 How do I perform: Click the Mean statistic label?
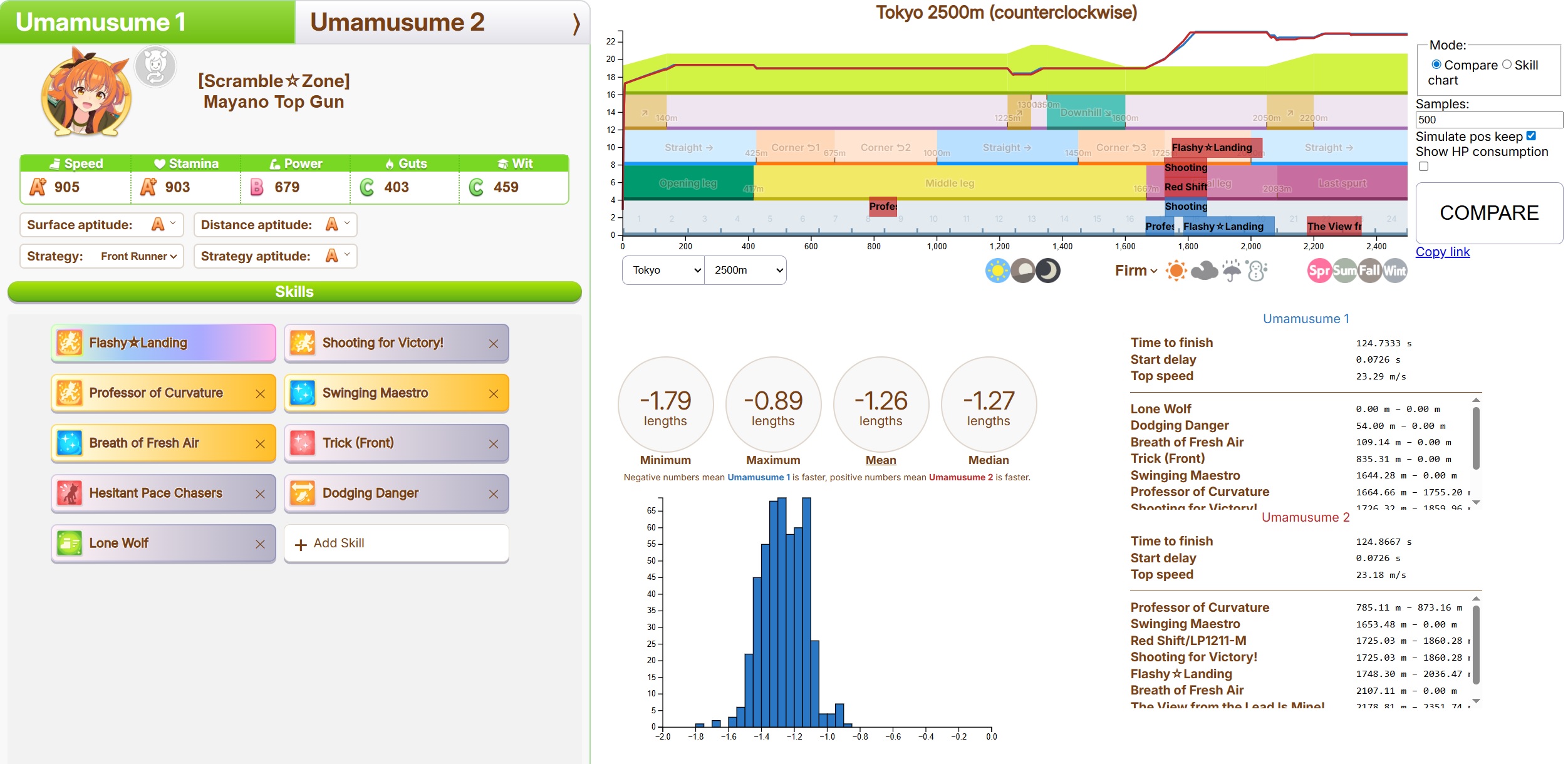pyautogui.click(x=881, y=460)
